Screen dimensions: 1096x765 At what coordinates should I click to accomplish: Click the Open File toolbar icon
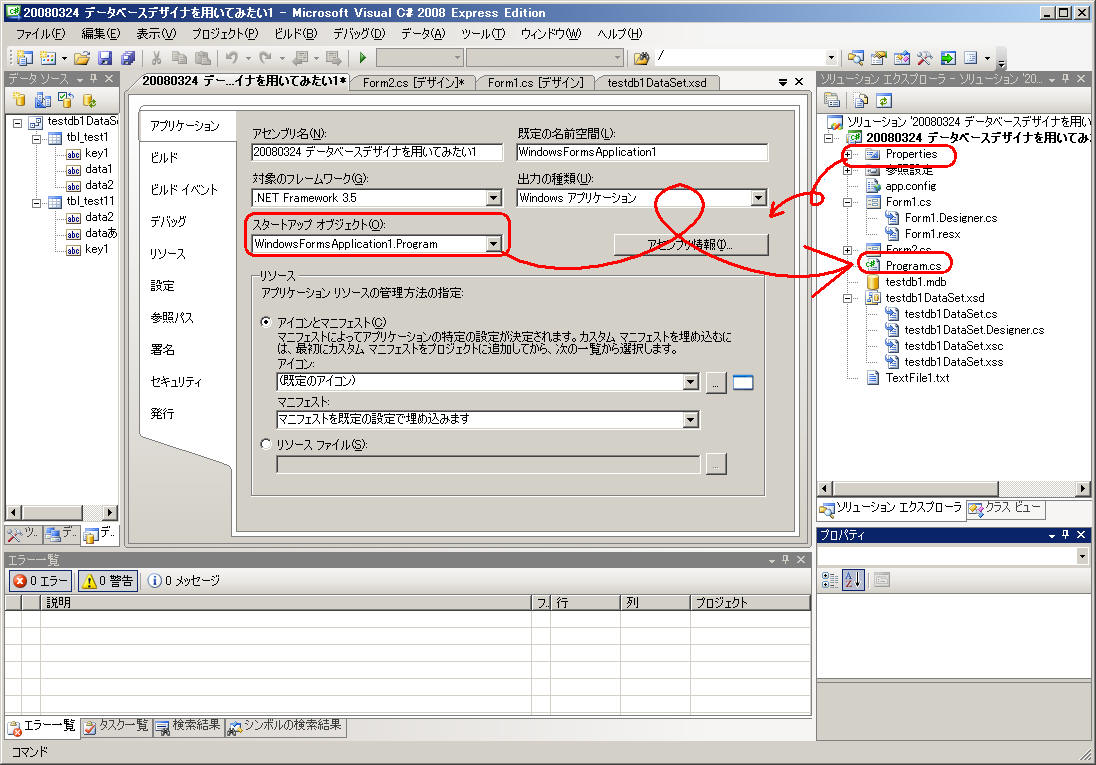[82, 58]
